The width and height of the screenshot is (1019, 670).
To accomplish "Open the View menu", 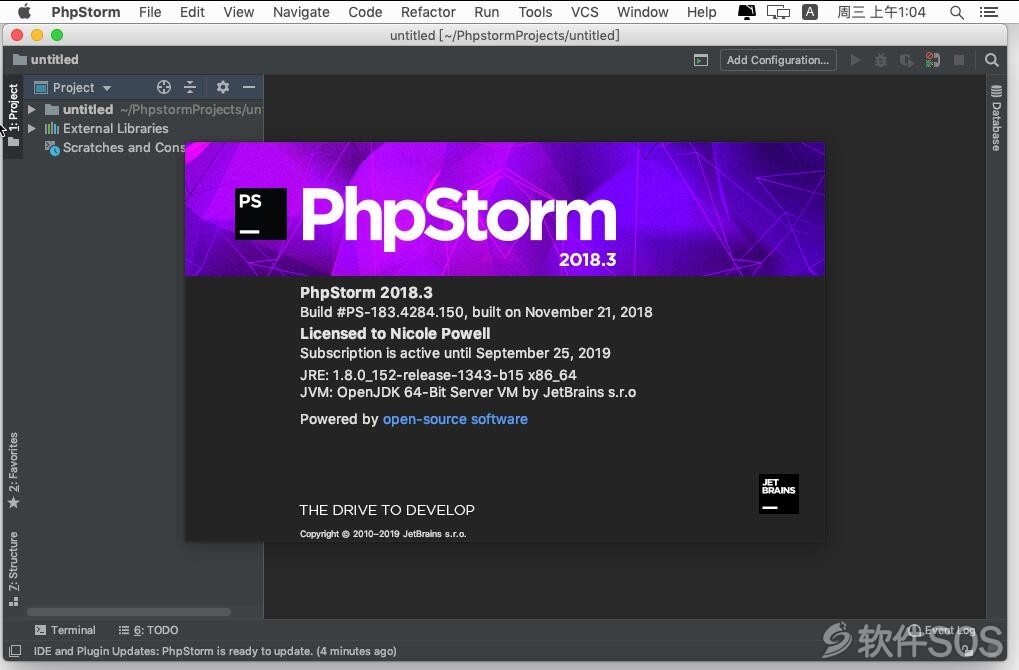I will pos(239,12).
